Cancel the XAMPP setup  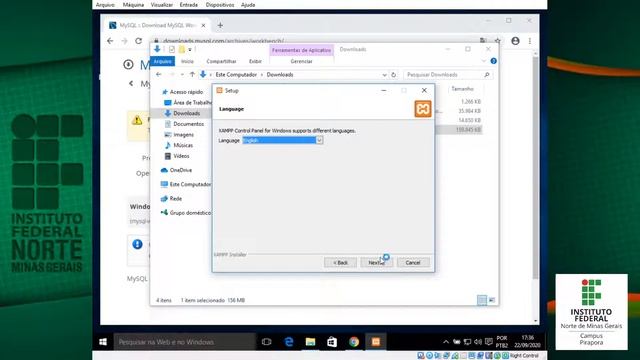413,262
